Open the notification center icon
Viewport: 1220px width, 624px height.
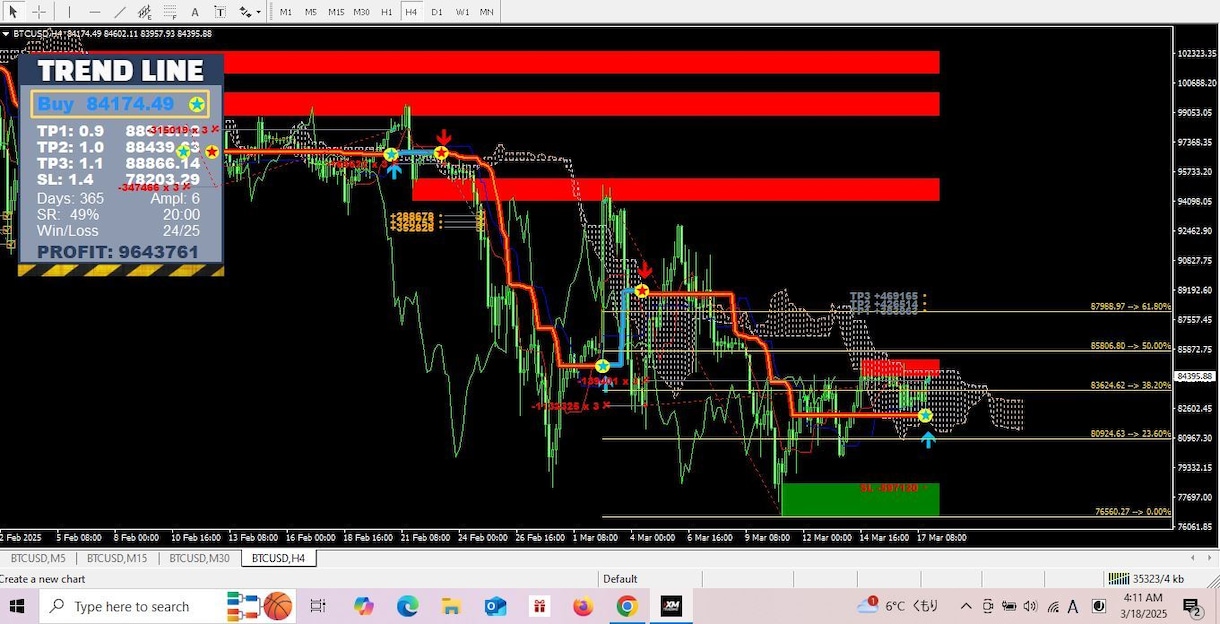coord(1192,606)
